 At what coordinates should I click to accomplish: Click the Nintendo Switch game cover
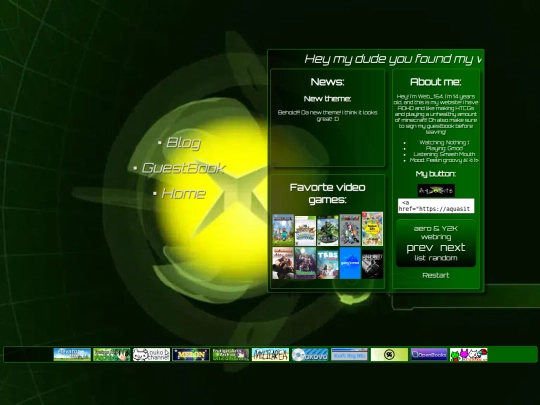[x=372, y=229]
